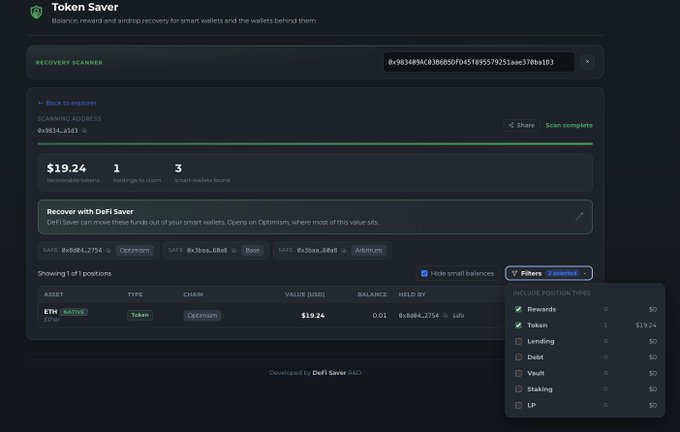
Task: Click the green scan progress bar
Action: tap(315, 144)
